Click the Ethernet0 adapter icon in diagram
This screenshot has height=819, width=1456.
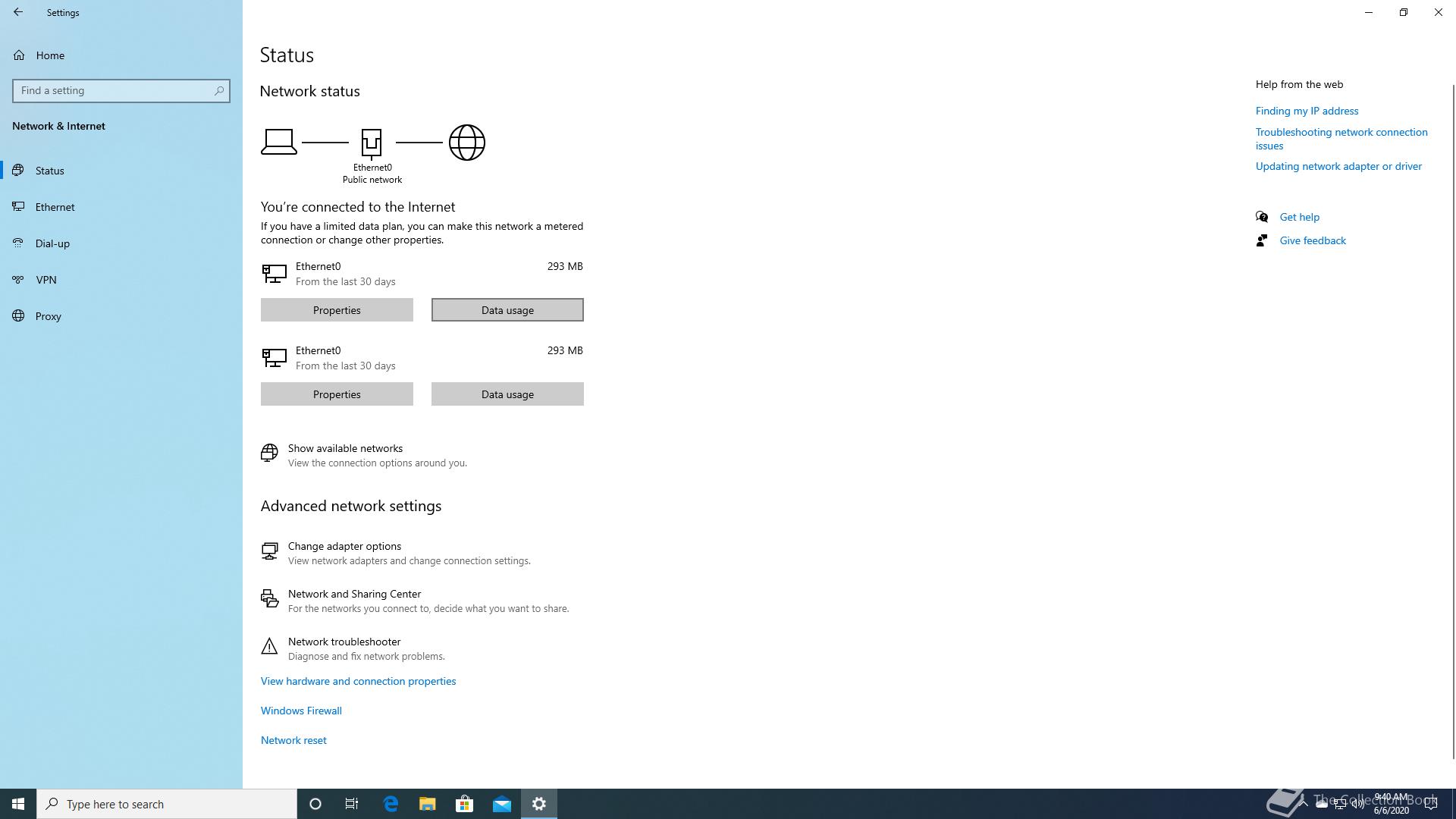pos(372,143)
